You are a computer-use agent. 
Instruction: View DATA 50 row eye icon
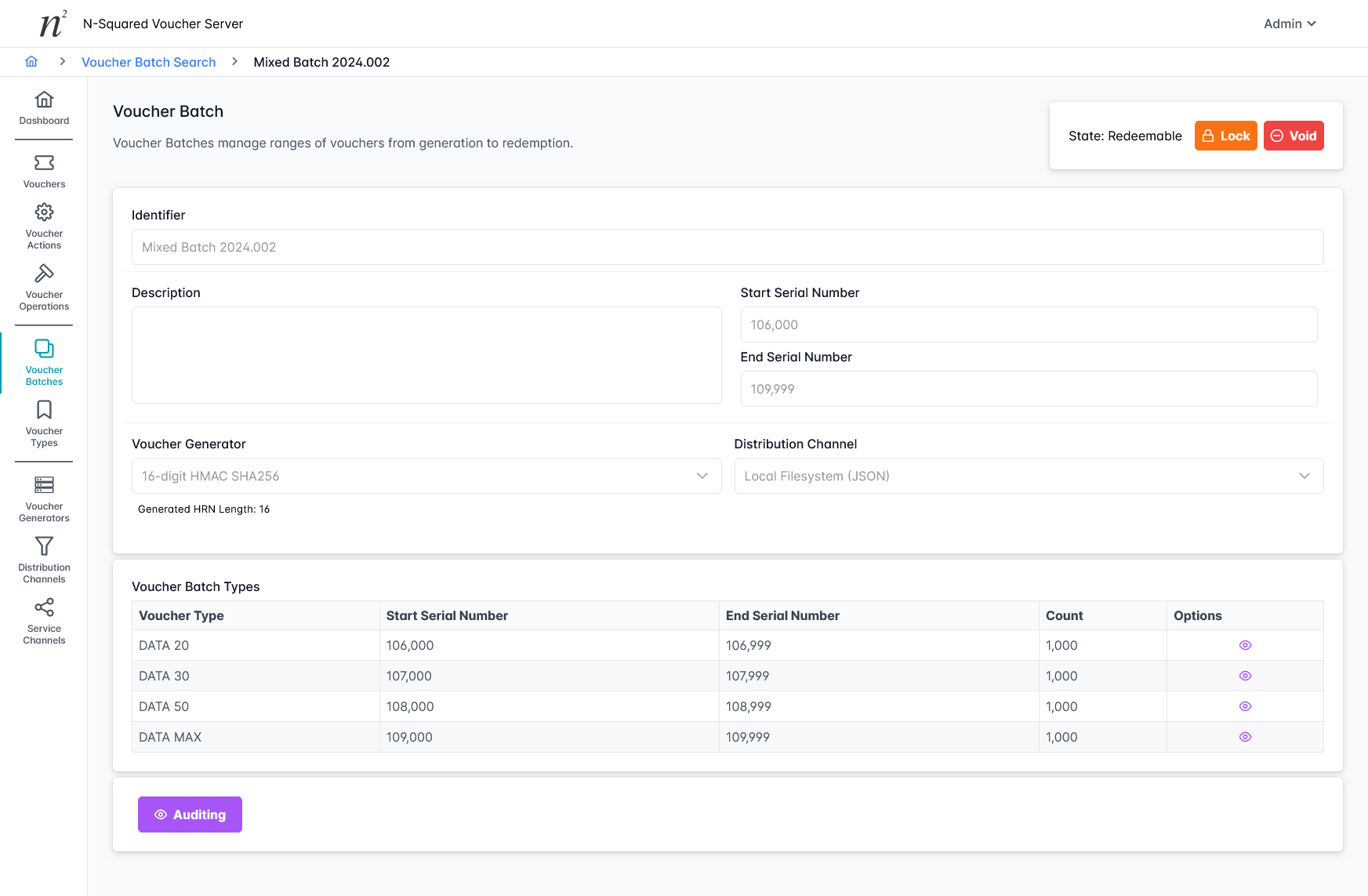click(1245, 706)
